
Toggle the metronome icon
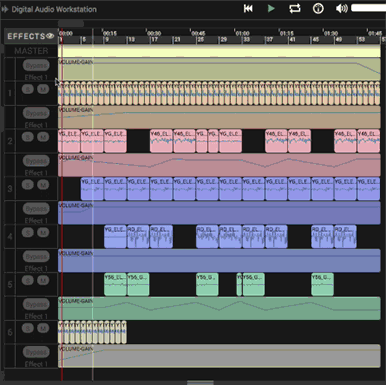click(x=318, y=9)
